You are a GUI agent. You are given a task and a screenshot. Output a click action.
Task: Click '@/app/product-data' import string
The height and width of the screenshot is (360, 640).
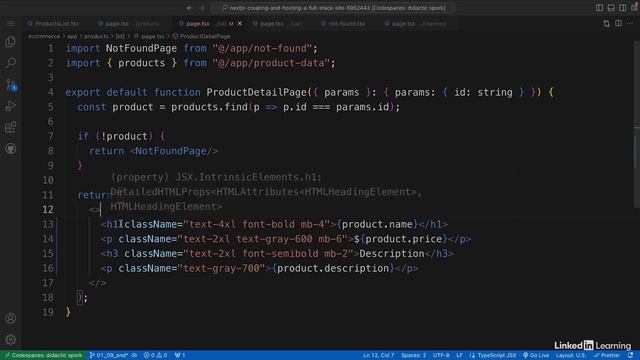[x=271, y=63]
